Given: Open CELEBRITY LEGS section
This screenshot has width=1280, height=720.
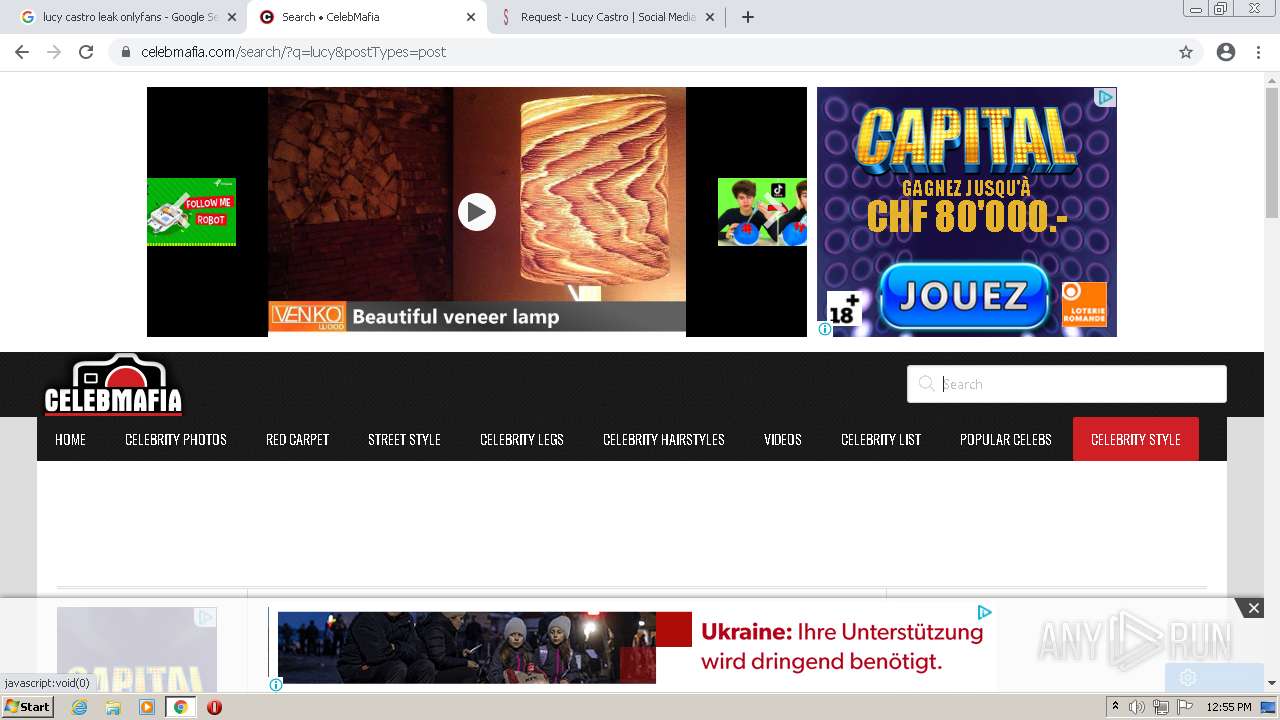Looking at the screenshot, I should [x=522, y=439].
